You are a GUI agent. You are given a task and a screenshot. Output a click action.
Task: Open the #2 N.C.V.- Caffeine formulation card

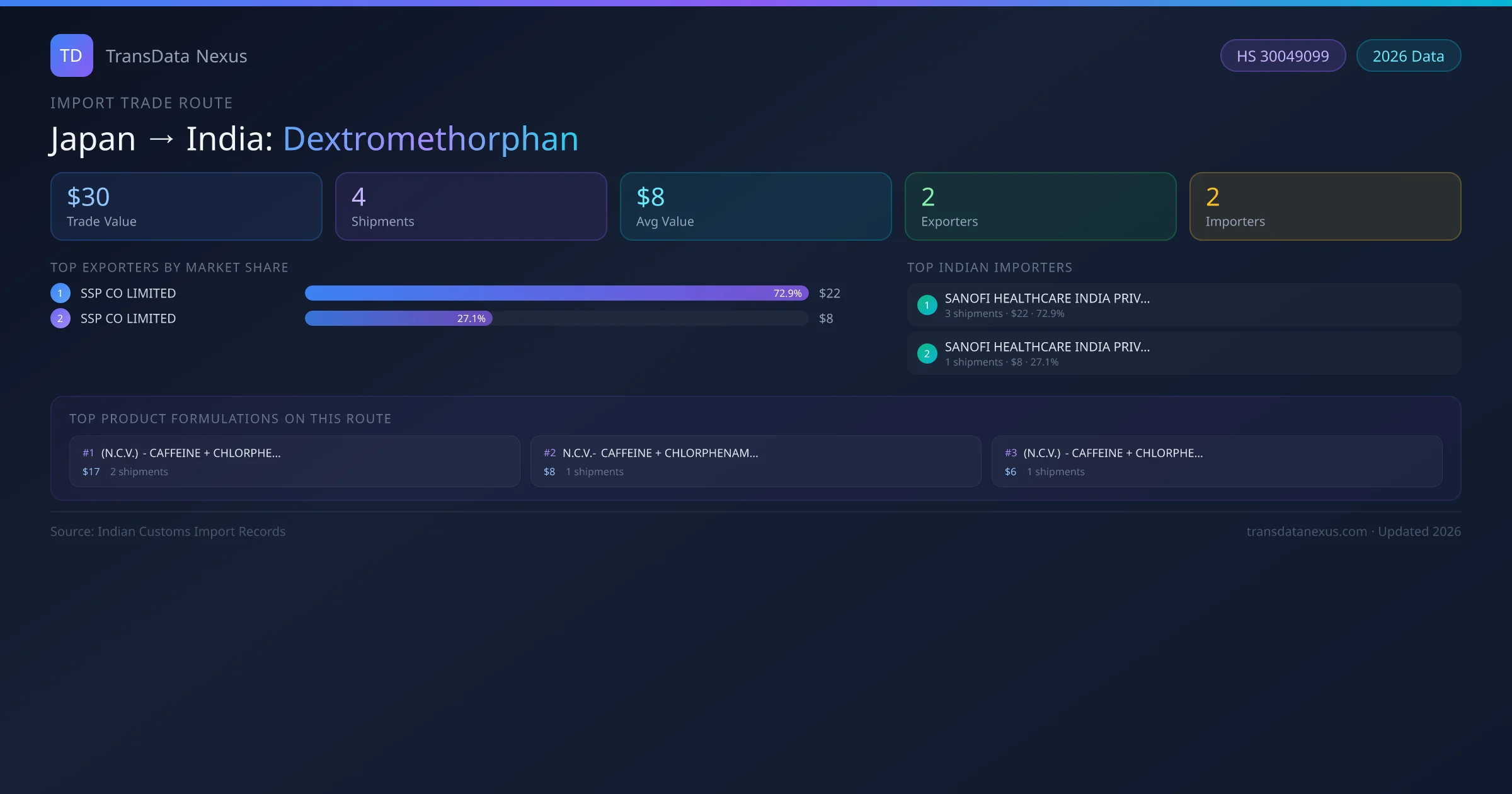point(755,461)
